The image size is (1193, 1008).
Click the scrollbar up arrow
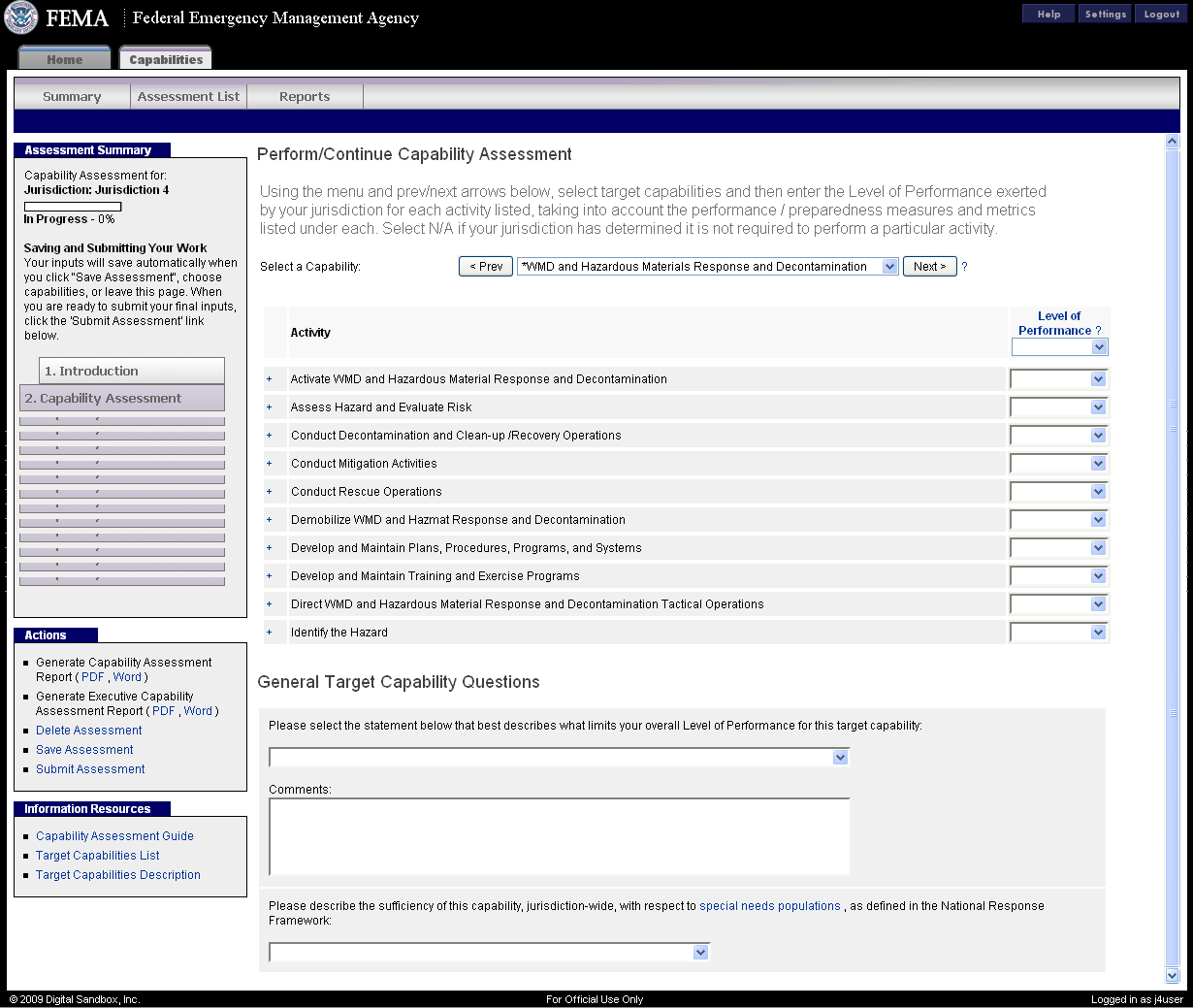1172,142
